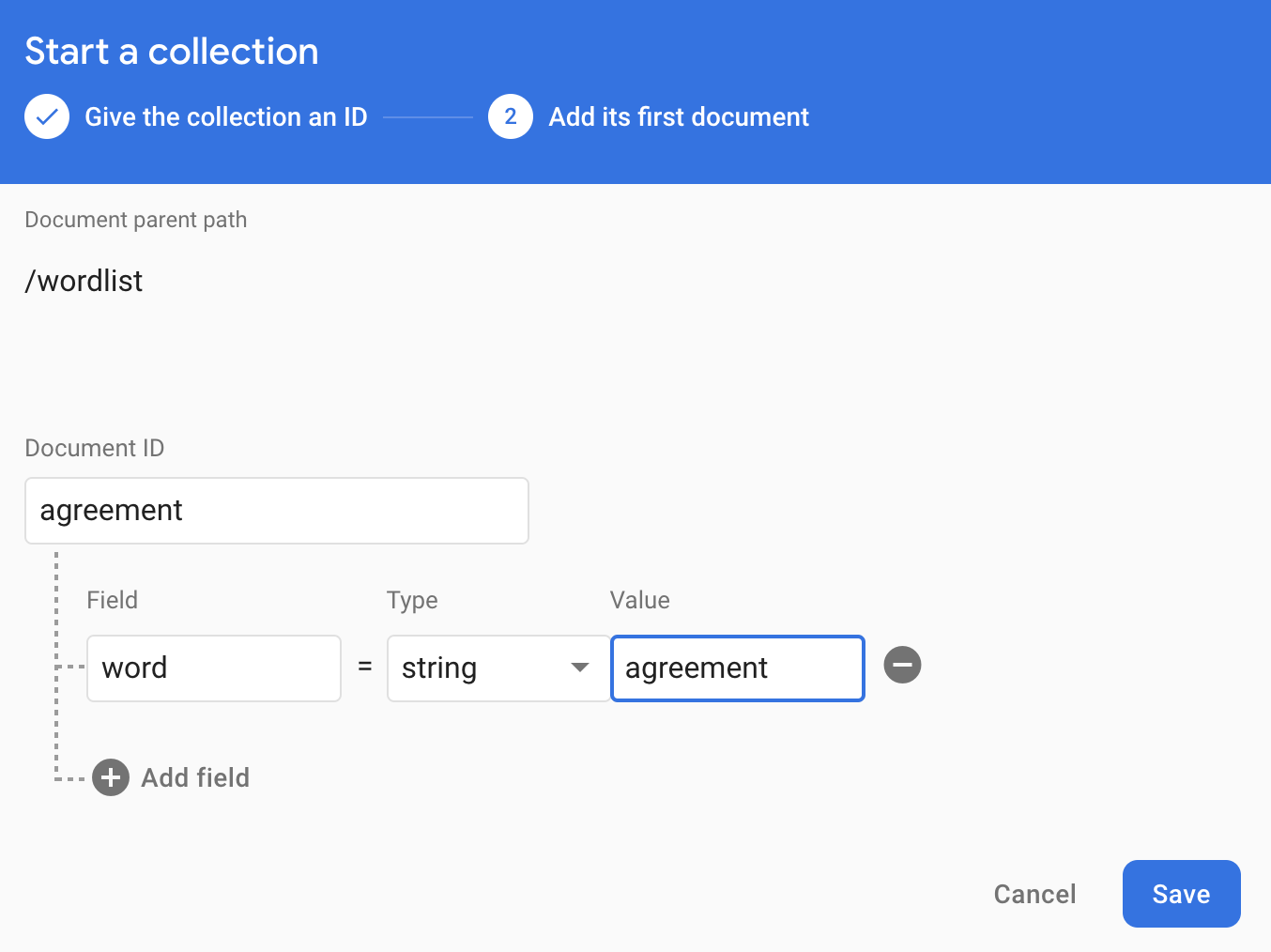Click the Add field label
Image resolution: width=1271 pixels, height=952 pixels.
coord(195,777)
